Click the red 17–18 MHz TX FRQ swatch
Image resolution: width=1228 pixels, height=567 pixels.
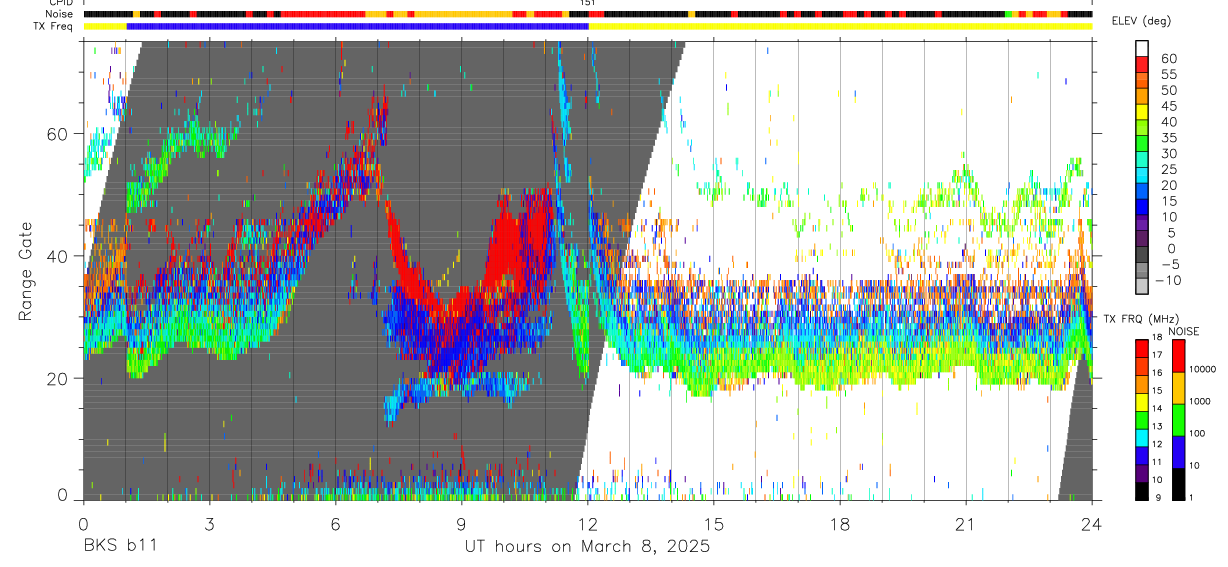point(1142,348)
